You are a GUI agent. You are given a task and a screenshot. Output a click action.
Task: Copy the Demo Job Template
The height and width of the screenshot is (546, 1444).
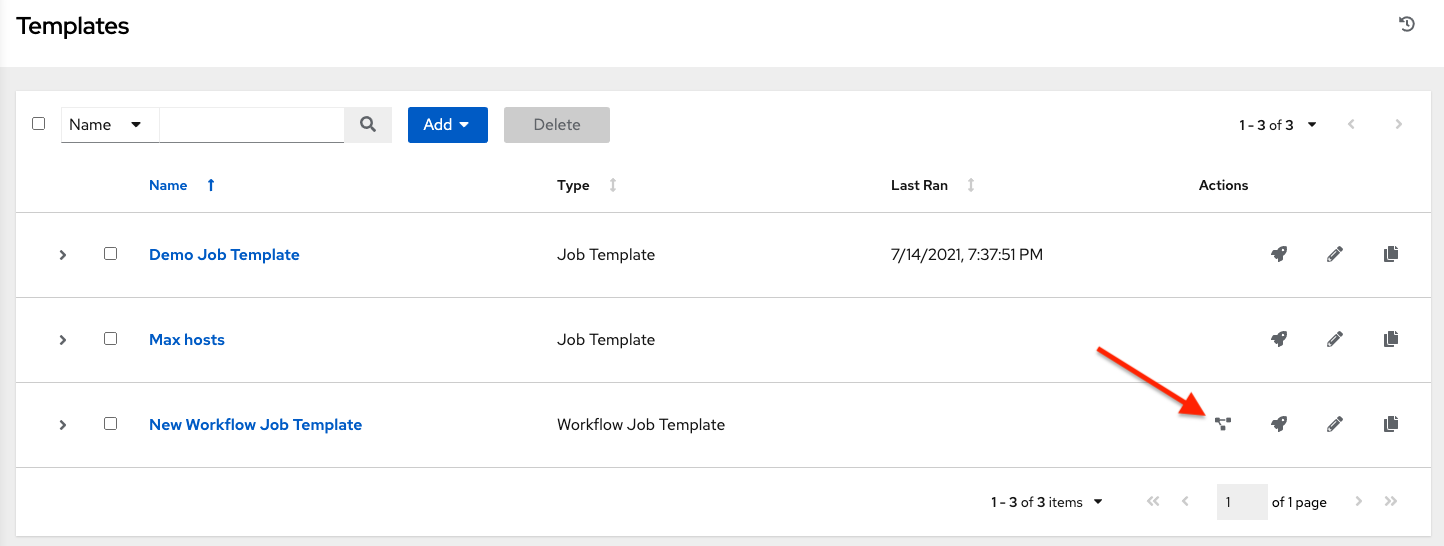tap(1390, 254)
